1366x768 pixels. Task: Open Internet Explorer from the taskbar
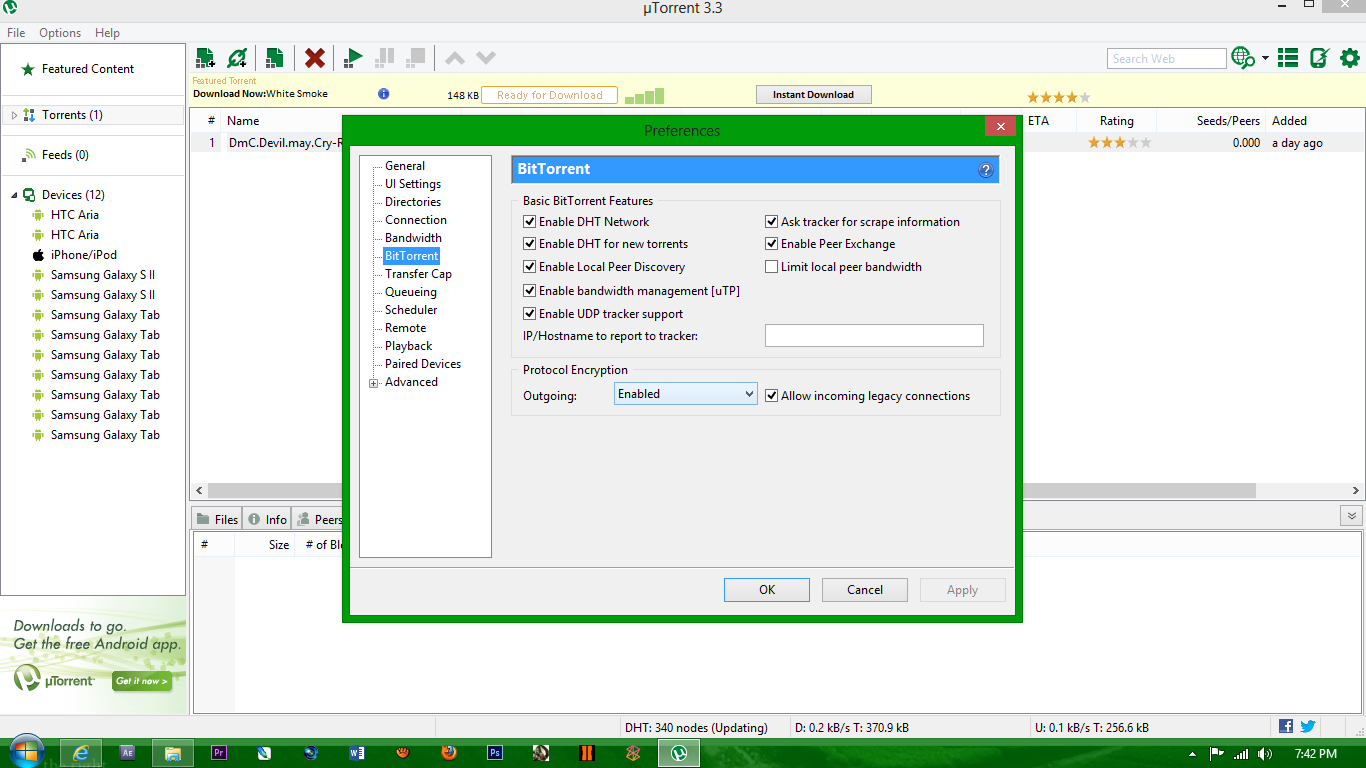[81, 753]
